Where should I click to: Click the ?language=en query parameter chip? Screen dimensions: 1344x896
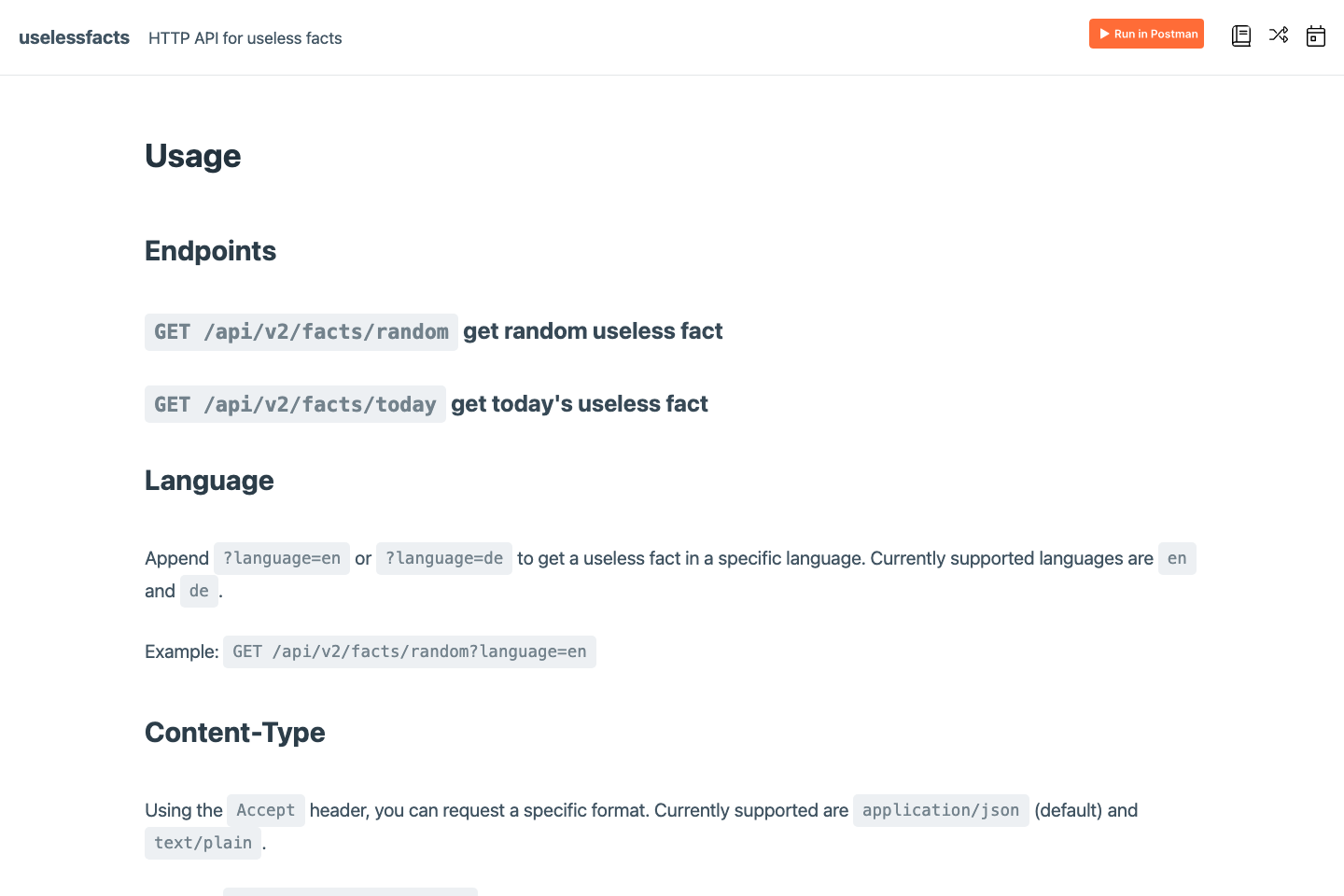[282, 558]
